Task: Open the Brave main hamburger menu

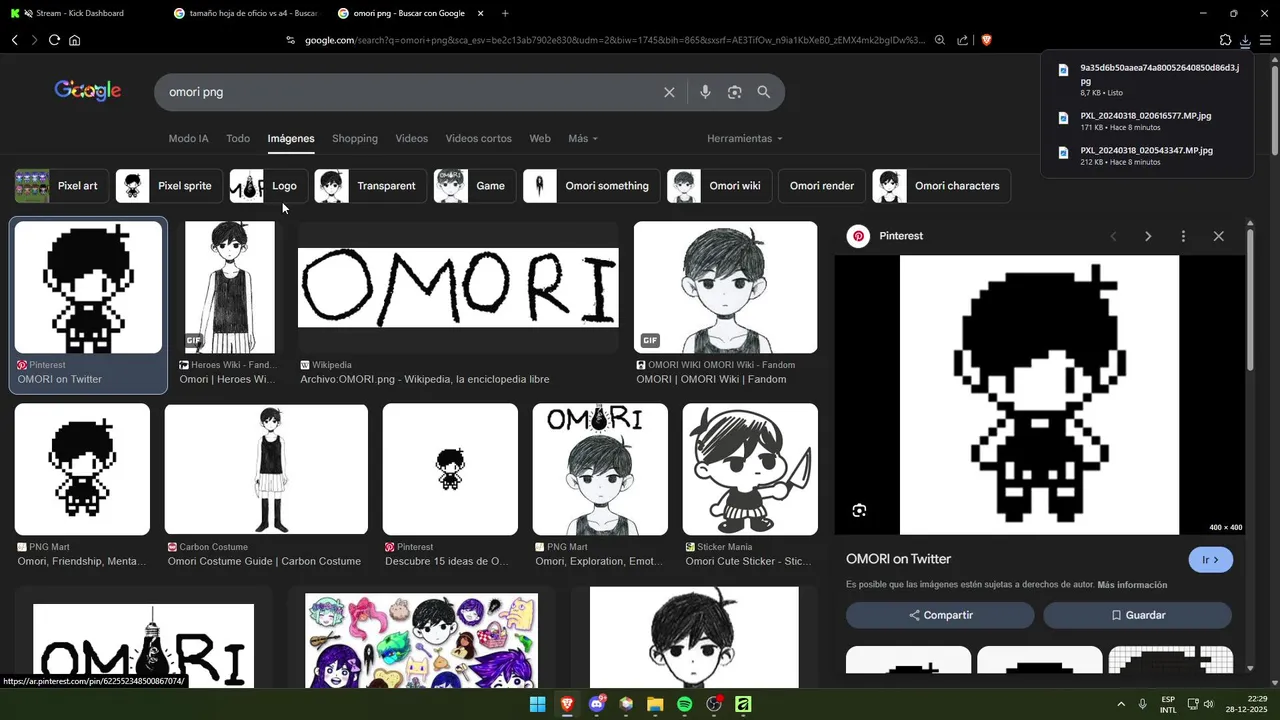Action: (x=1265, y=40)
